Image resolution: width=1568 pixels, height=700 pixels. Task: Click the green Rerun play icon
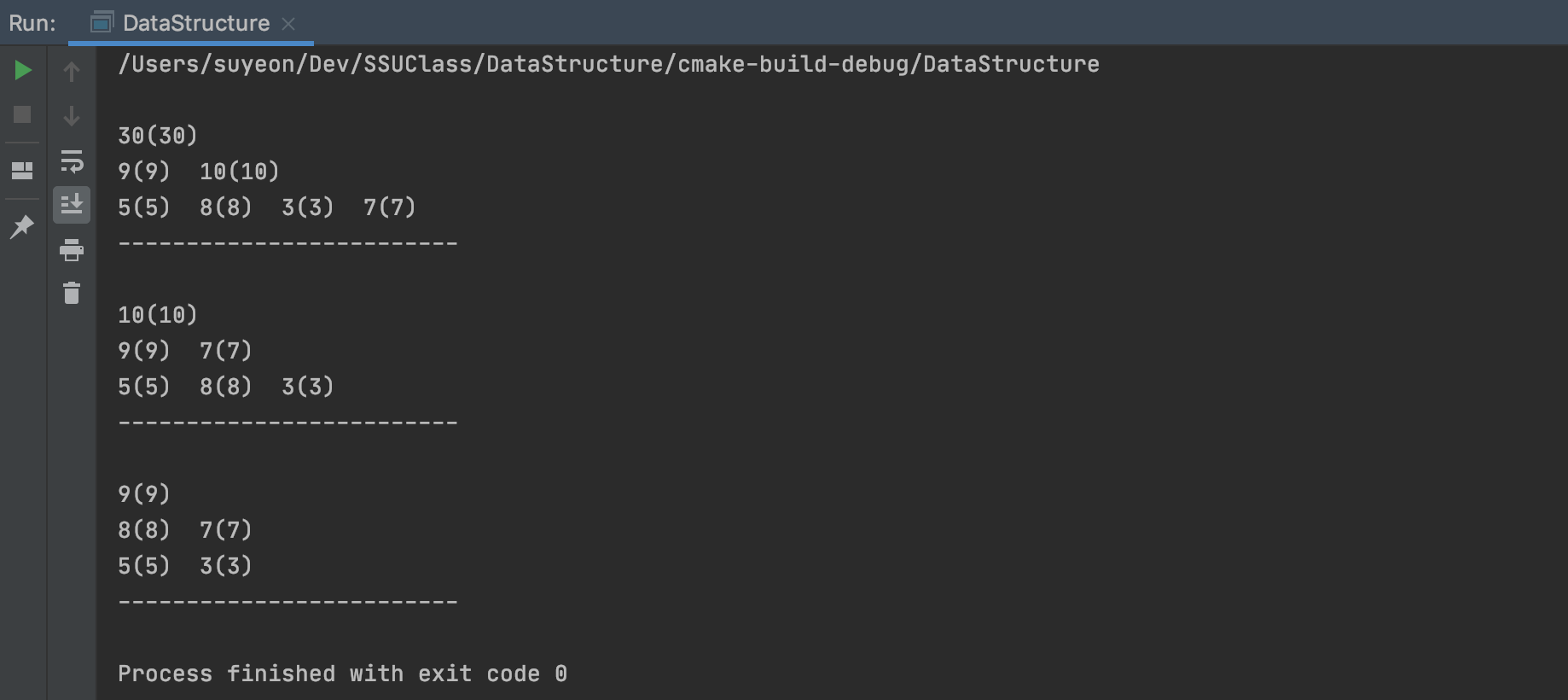point(23,70)
